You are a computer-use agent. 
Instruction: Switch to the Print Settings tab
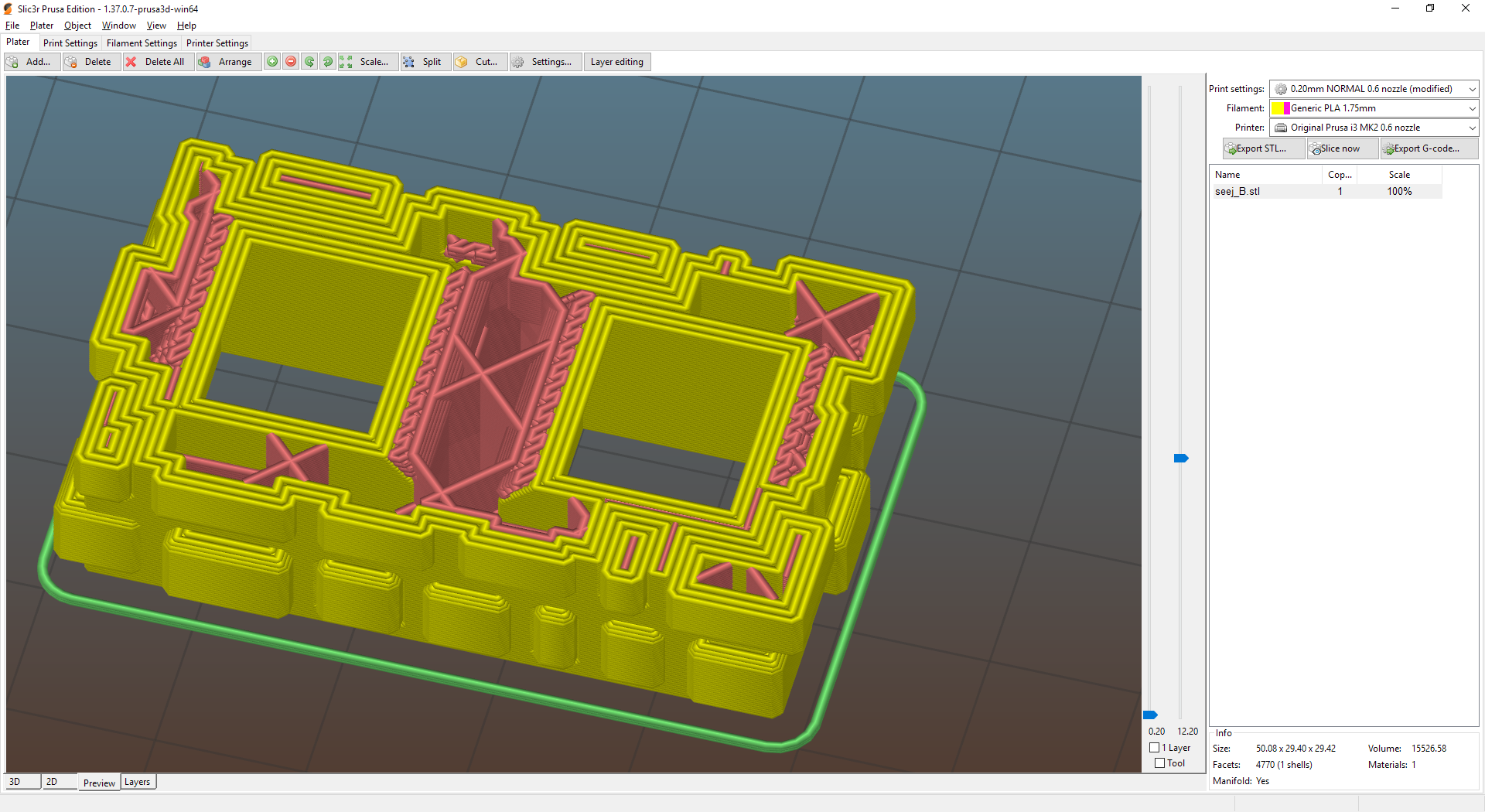(70, 43)
